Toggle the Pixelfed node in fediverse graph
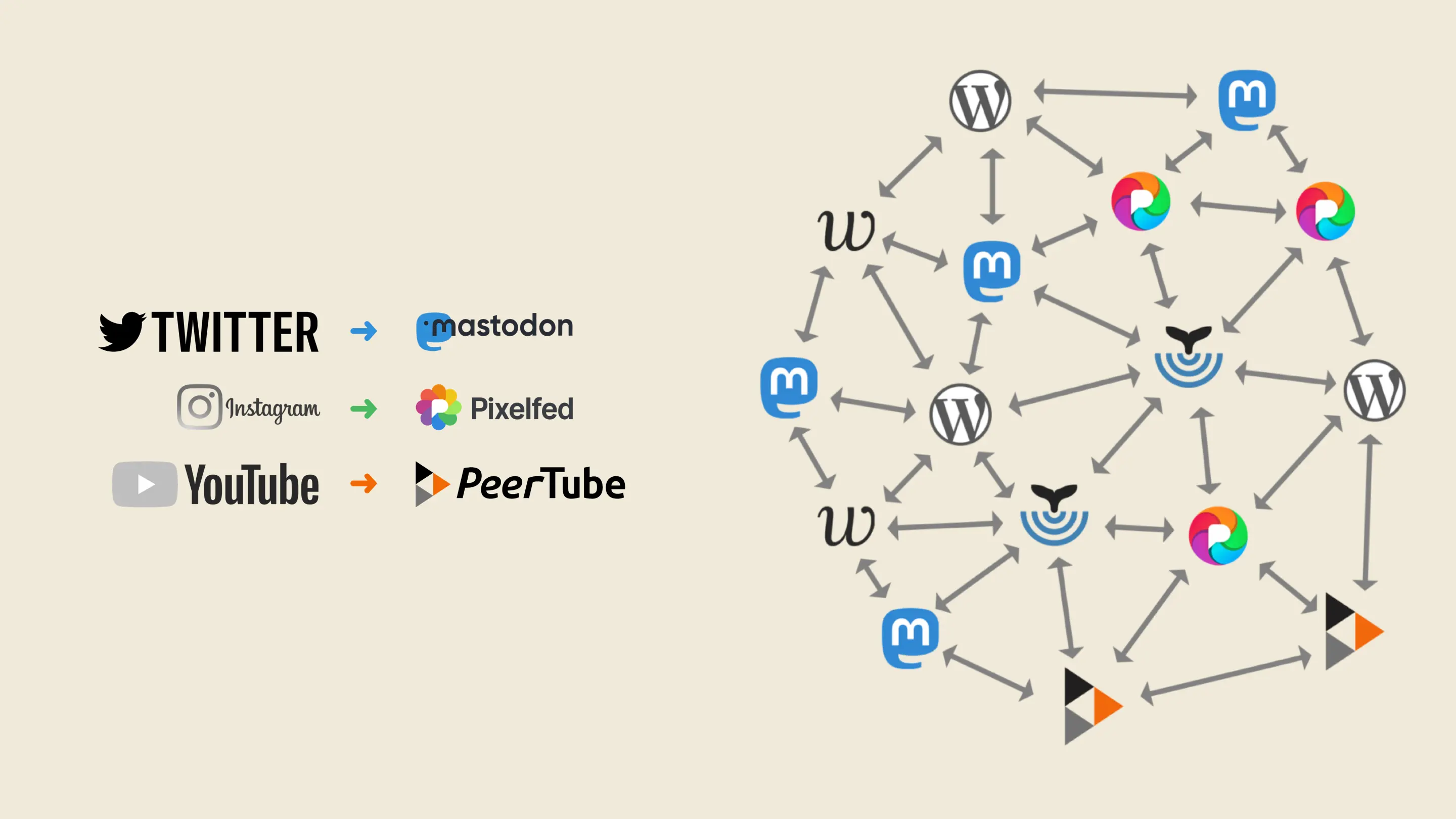 pyautogui.click(x=1140, y=205)
